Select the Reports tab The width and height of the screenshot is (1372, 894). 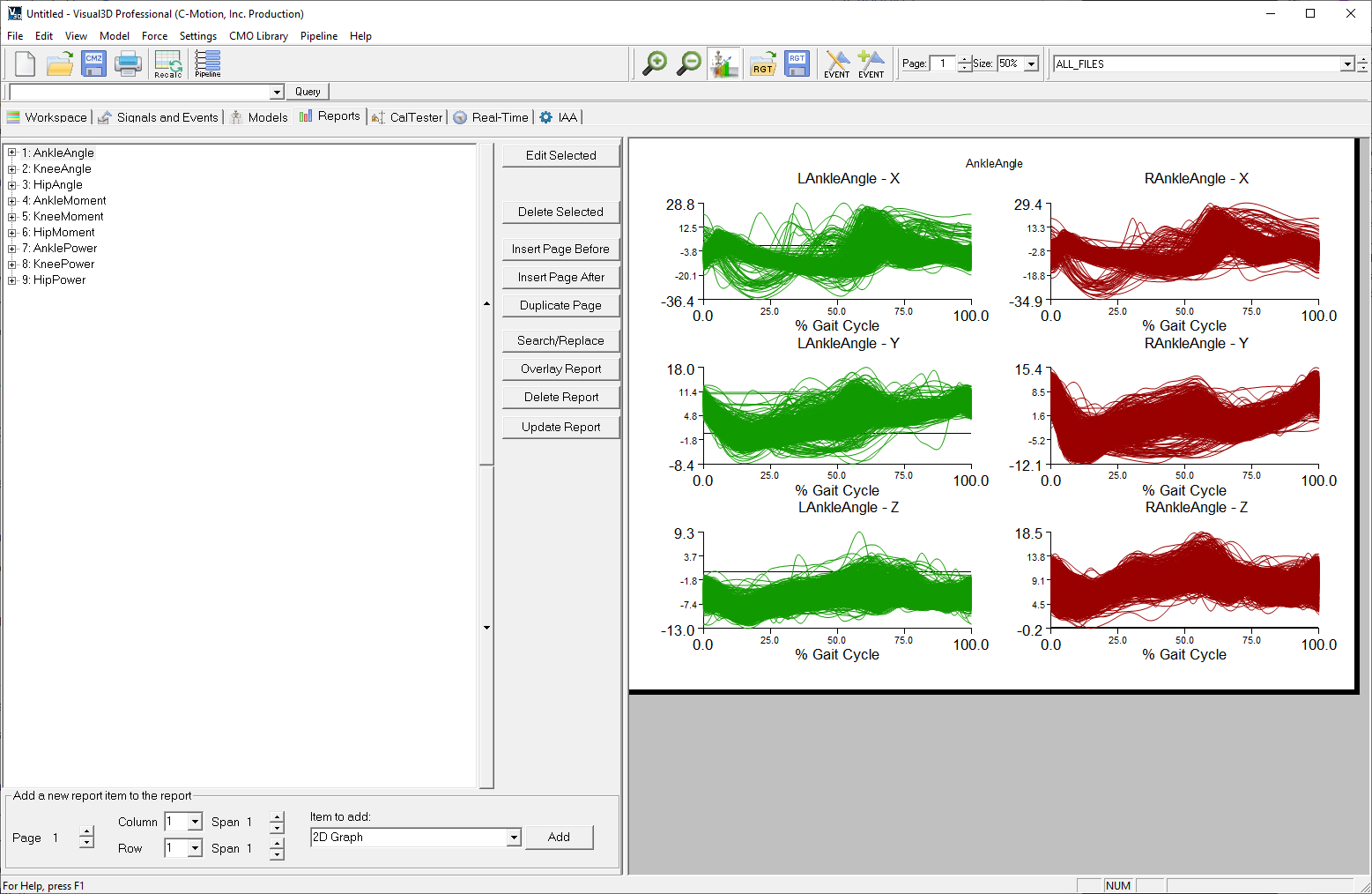(x=330, y=116)
